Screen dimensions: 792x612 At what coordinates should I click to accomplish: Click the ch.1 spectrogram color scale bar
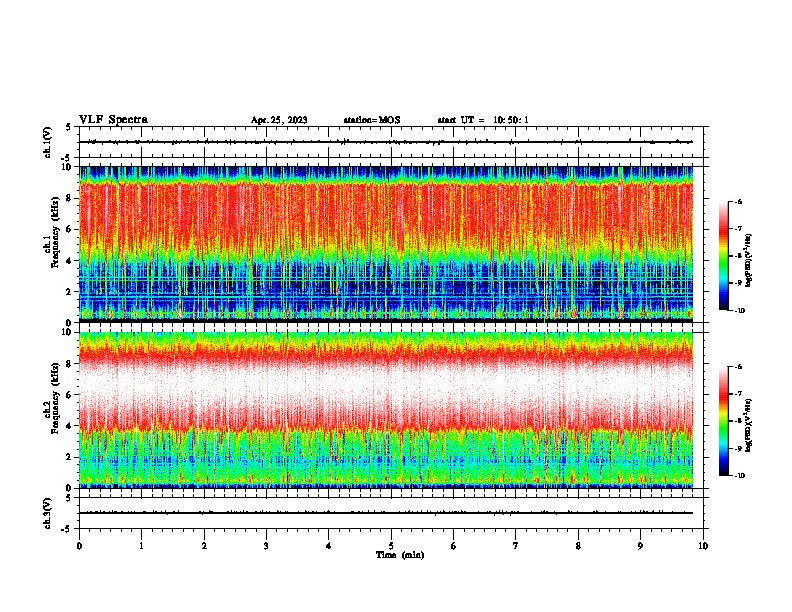[723, 256]
